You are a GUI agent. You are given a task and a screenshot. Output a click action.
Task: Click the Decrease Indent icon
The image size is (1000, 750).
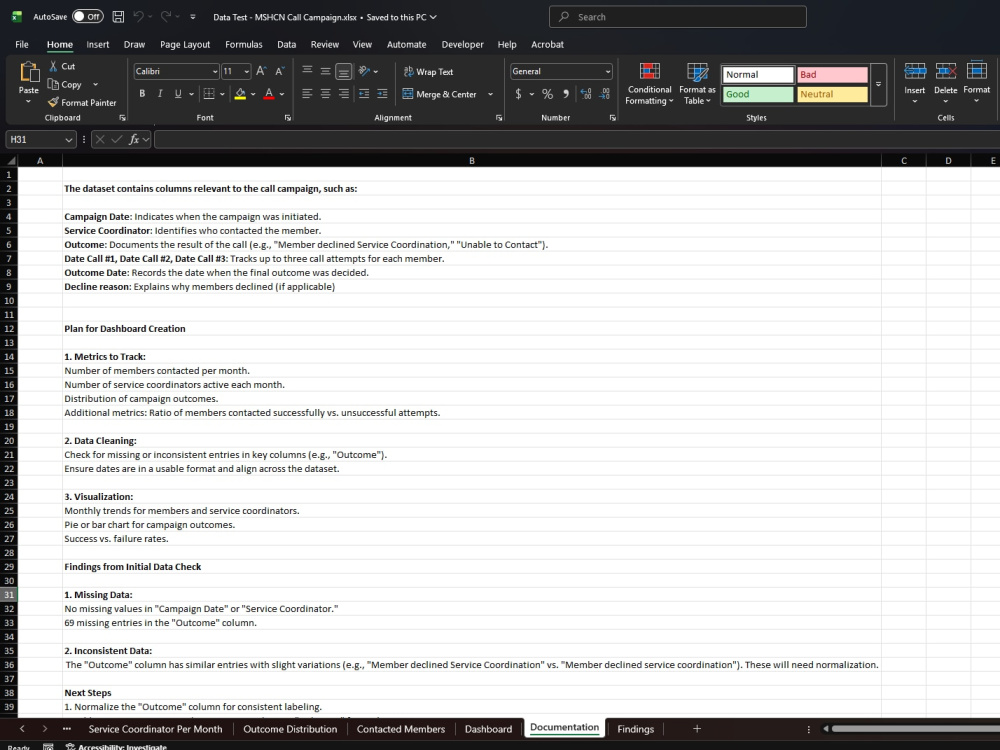[364, 94]
